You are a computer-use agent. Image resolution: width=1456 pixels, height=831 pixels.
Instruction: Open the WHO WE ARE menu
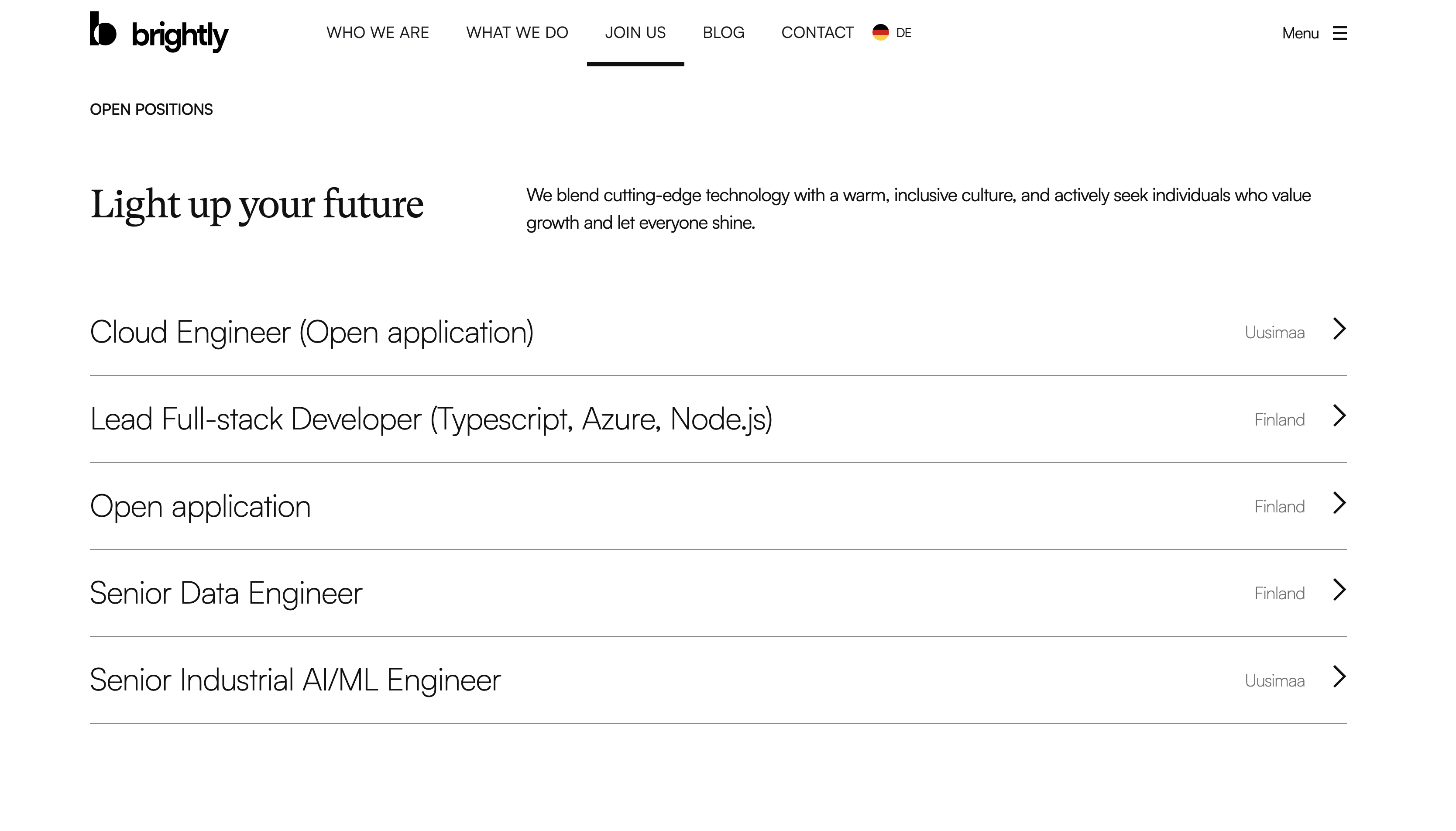click(x=377, y=33)
